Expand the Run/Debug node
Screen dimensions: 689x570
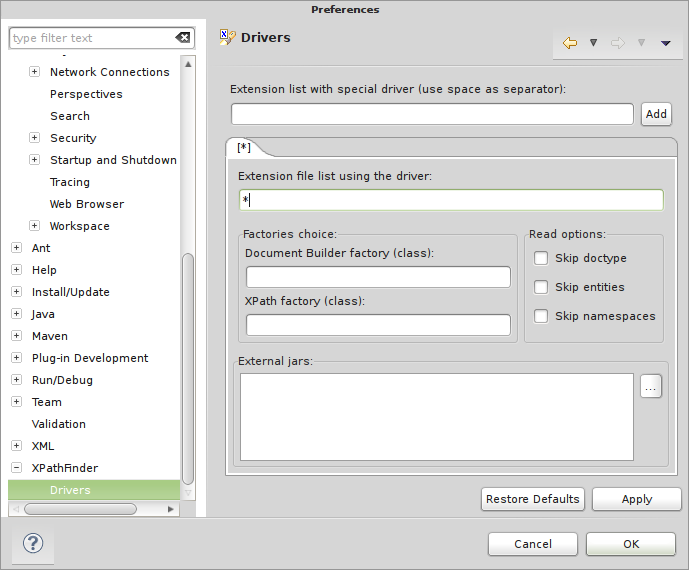pyautogui.click(x=16, y=379)
